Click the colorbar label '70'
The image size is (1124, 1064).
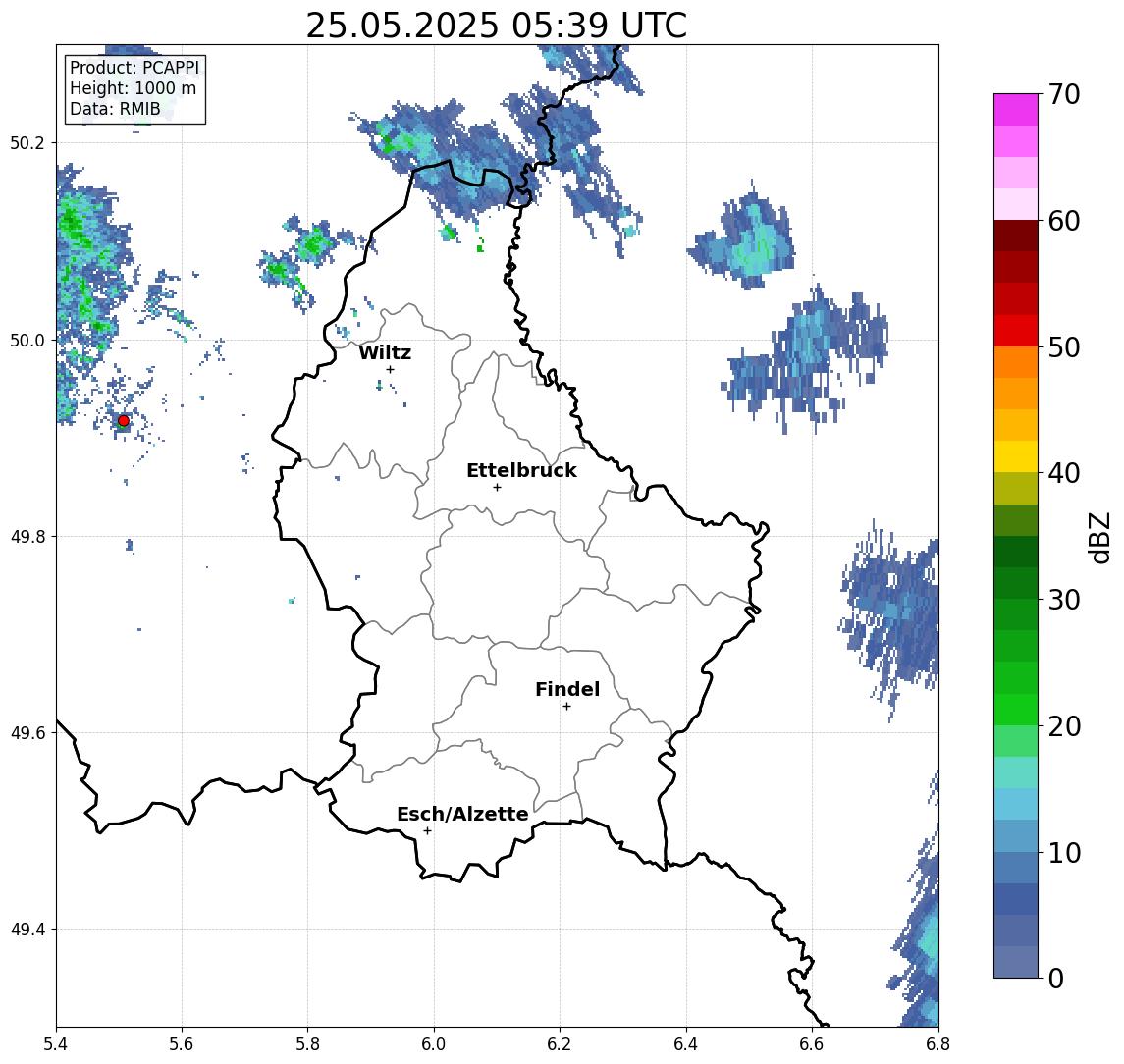pyautogui.click(x=1064, y=94)
